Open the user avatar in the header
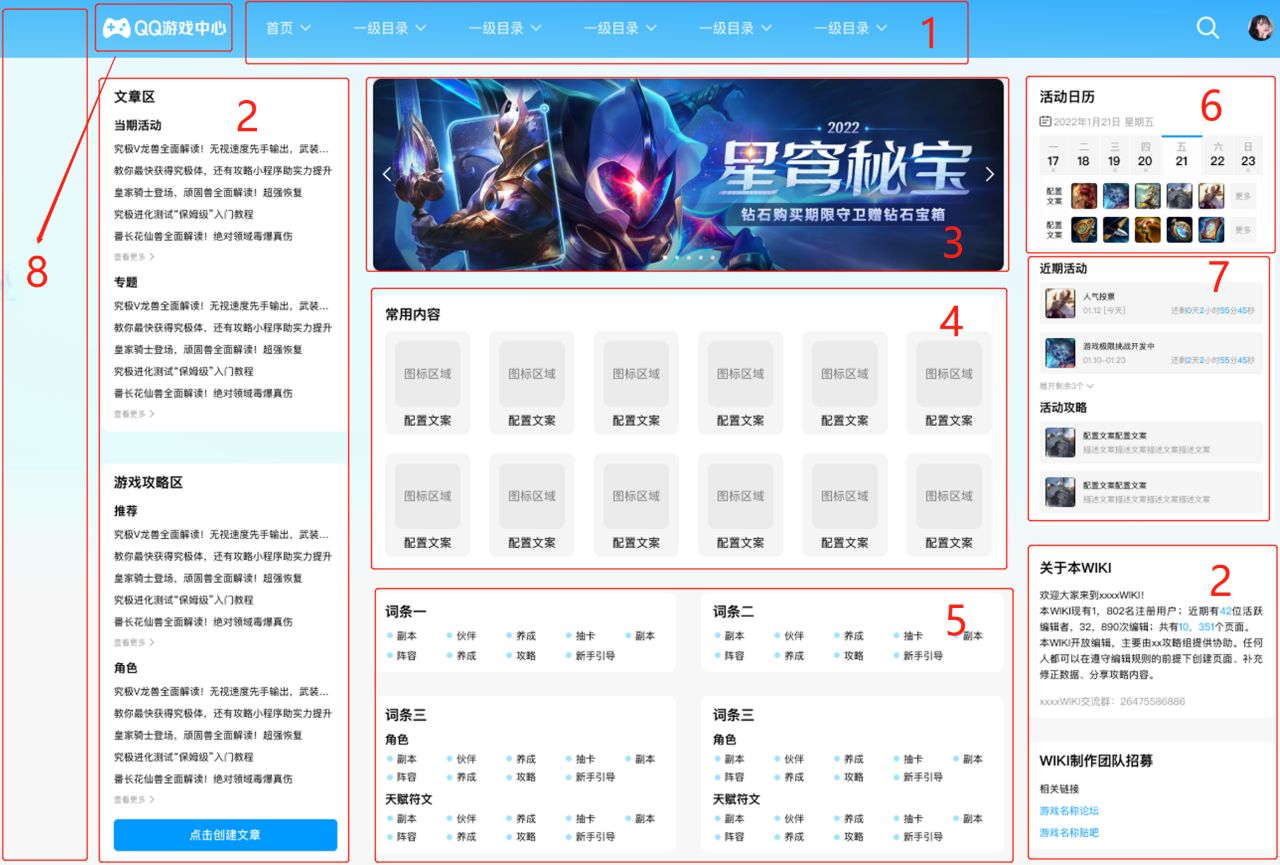This screenshot has width=1280, height=865. tap(1260, 28)
